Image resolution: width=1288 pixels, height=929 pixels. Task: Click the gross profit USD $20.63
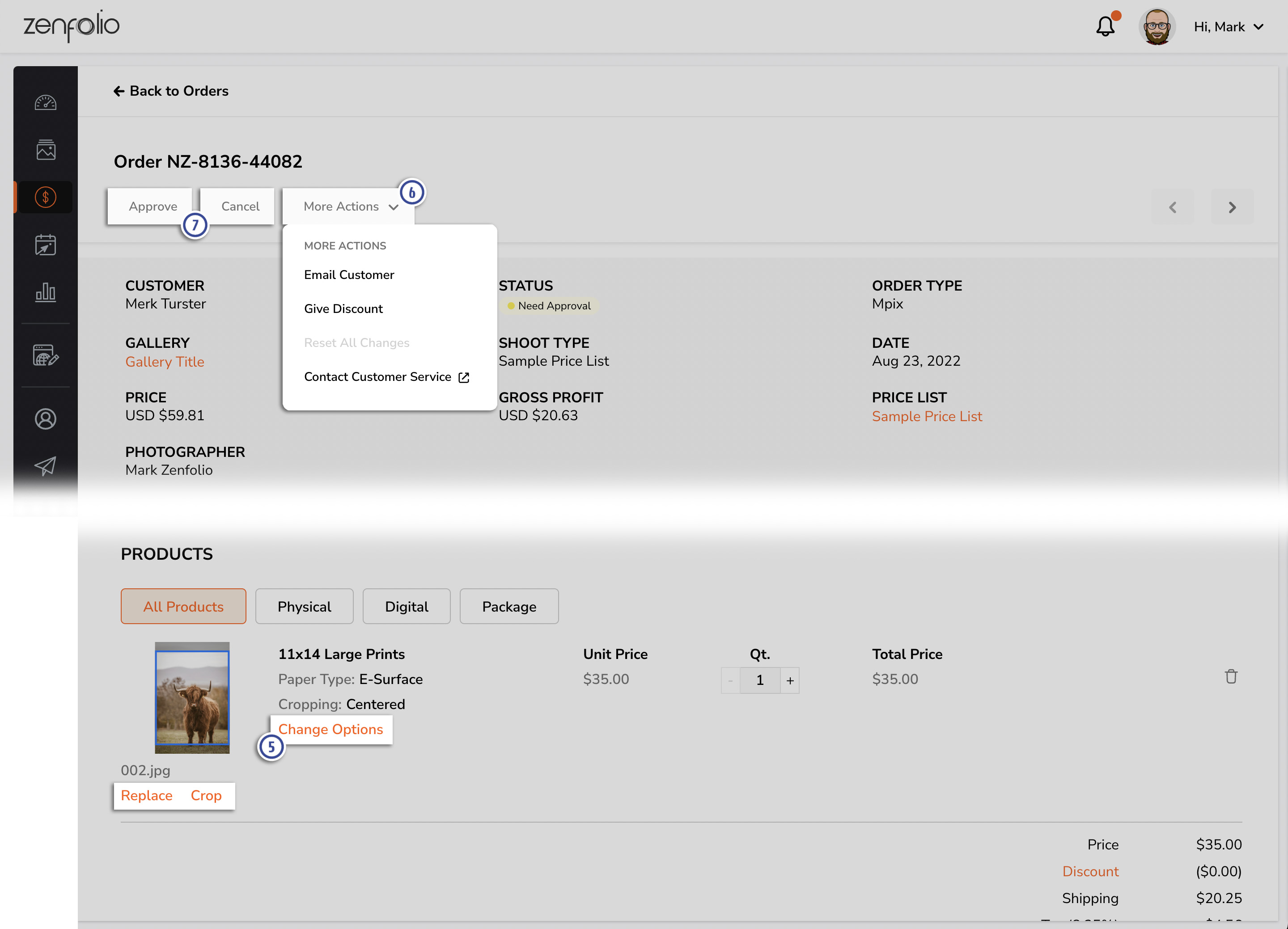(x=538, y=416)
